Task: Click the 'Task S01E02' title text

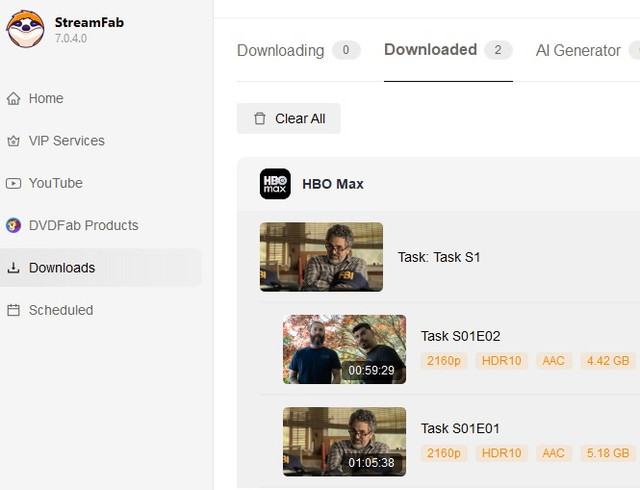Action: pos(460,336)
